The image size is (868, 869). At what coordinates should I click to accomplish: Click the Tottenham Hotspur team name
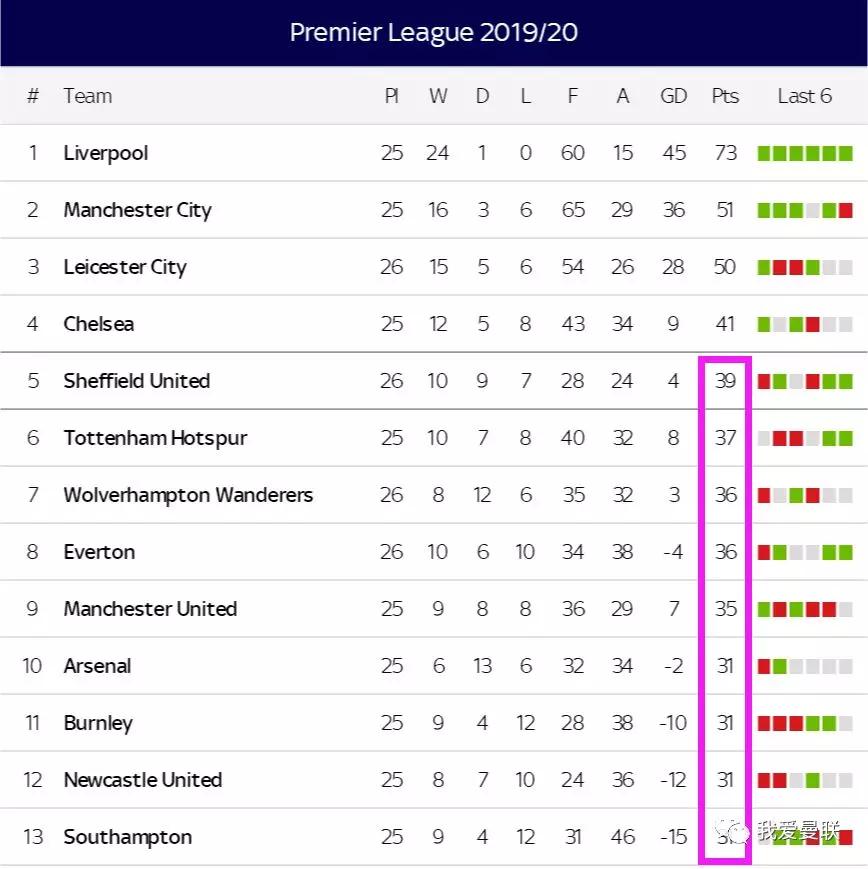(155, 438)
